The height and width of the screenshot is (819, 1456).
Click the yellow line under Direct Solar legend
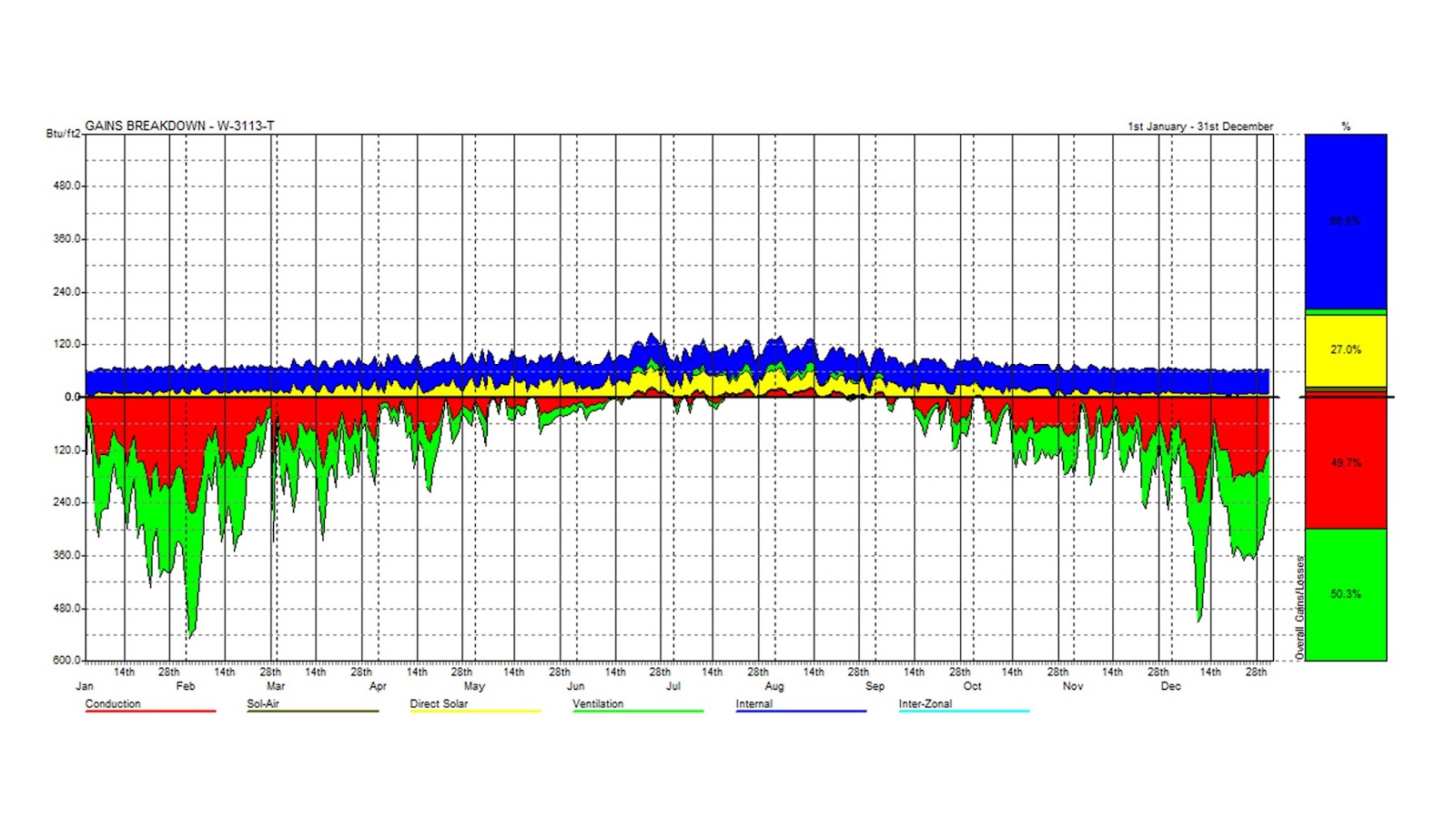click(x=475, y=712)
